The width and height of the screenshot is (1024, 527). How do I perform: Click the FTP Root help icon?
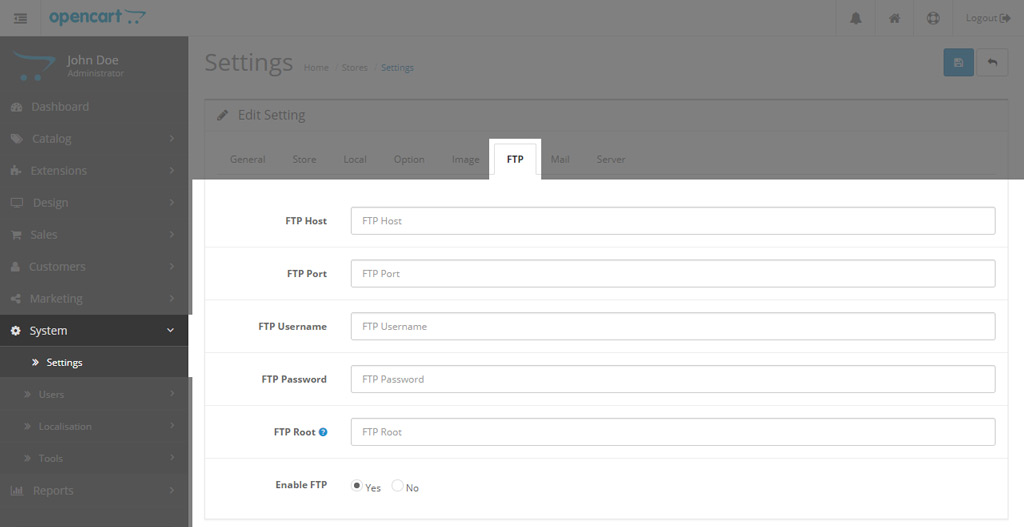pyautogui.click(x=323, y=432)
